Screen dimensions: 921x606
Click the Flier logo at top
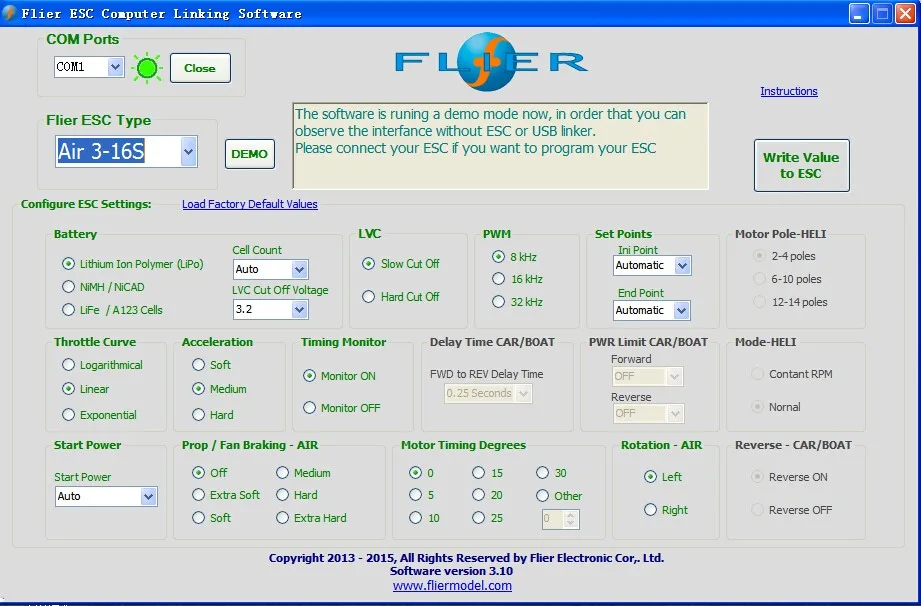(x=490, y=61)
